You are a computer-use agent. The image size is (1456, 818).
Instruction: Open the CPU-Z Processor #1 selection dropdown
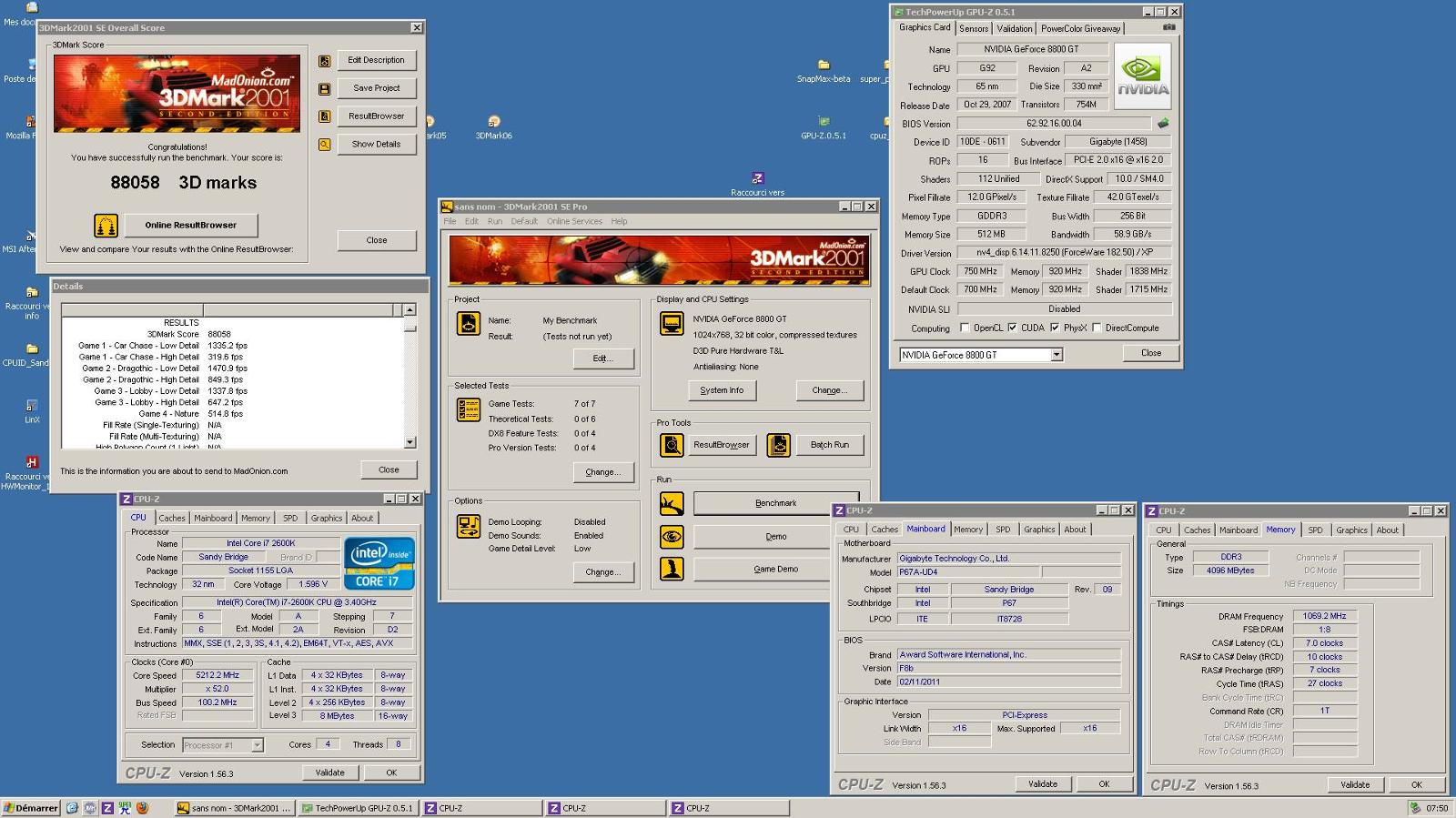[x=258, y=745]
